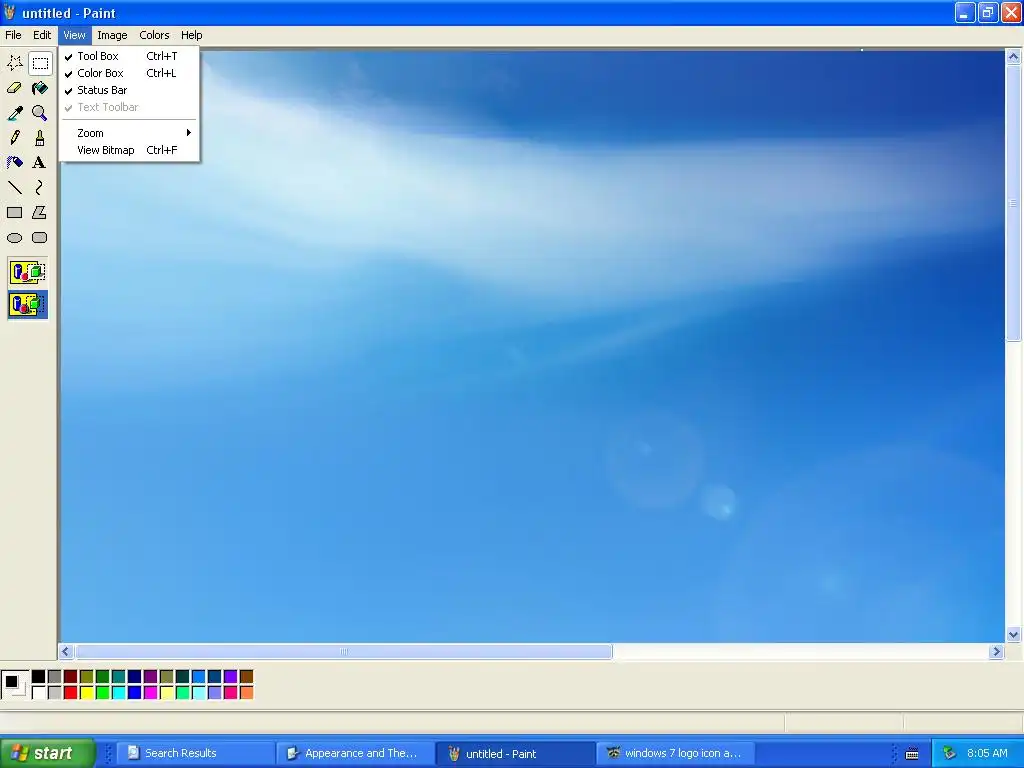Pick the Polygon tool
The height and width of the screenshot is (768, 1024).
(x=40, y=212)
